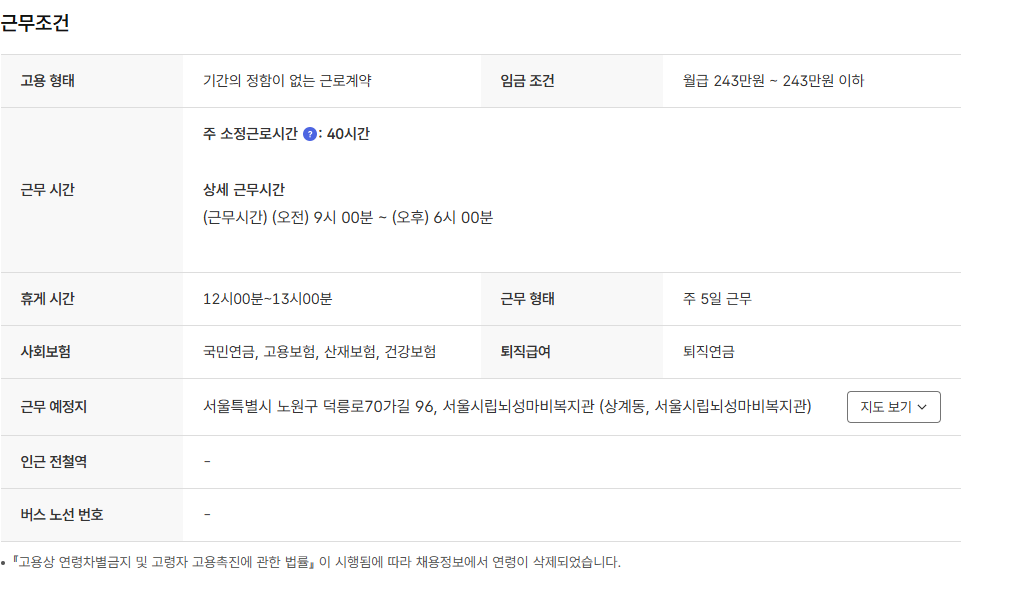Image resolution: width=1024 pixels, height=593 pixels.
Task: Click the 임금 조건 label cell
Action: (x=528, y=81)
